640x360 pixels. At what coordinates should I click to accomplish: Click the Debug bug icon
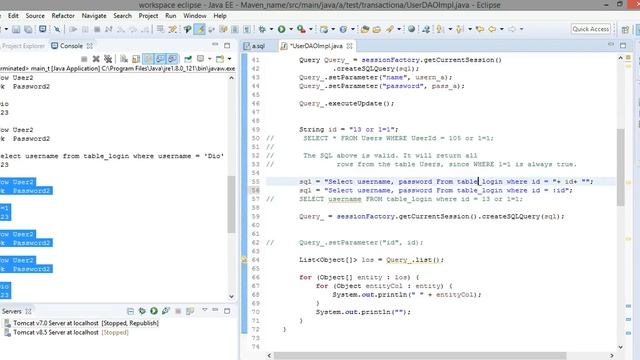click(262, 29)
